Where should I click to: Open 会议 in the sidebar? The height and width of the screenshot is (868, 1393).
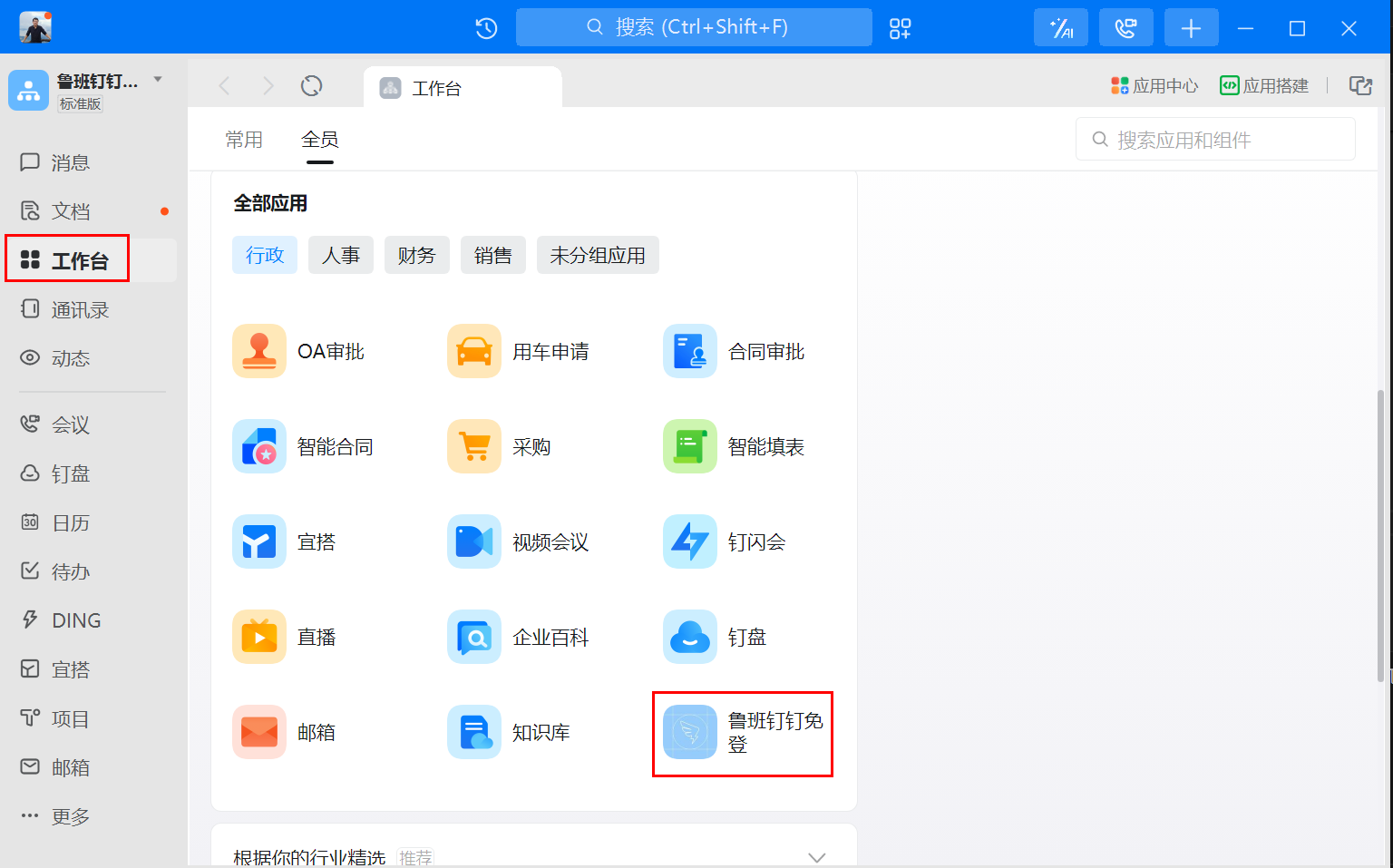(x=55, y=424)
